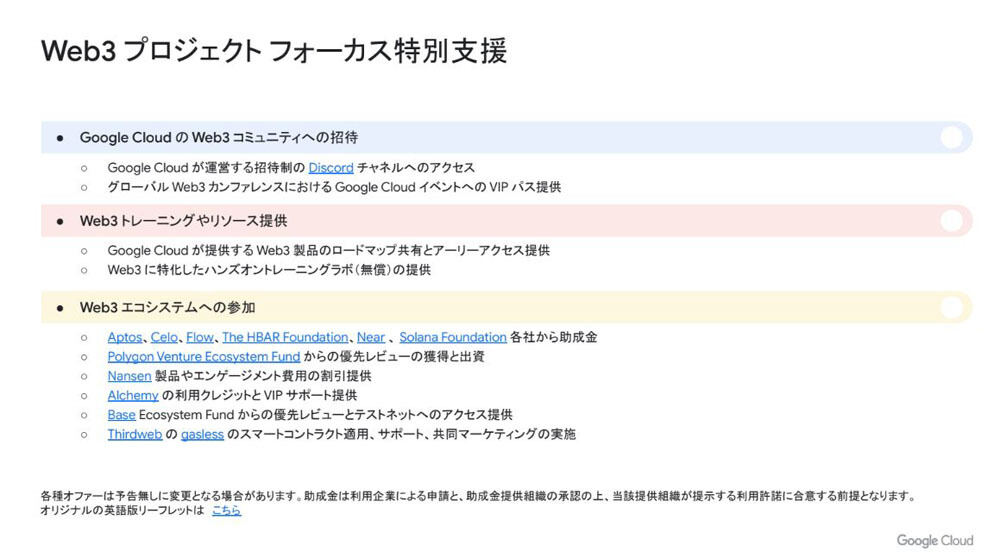Open Polygon Venture Ecosystem Fund link
The height and width of the screenshot is (558, 1000).
coord(203,356)
